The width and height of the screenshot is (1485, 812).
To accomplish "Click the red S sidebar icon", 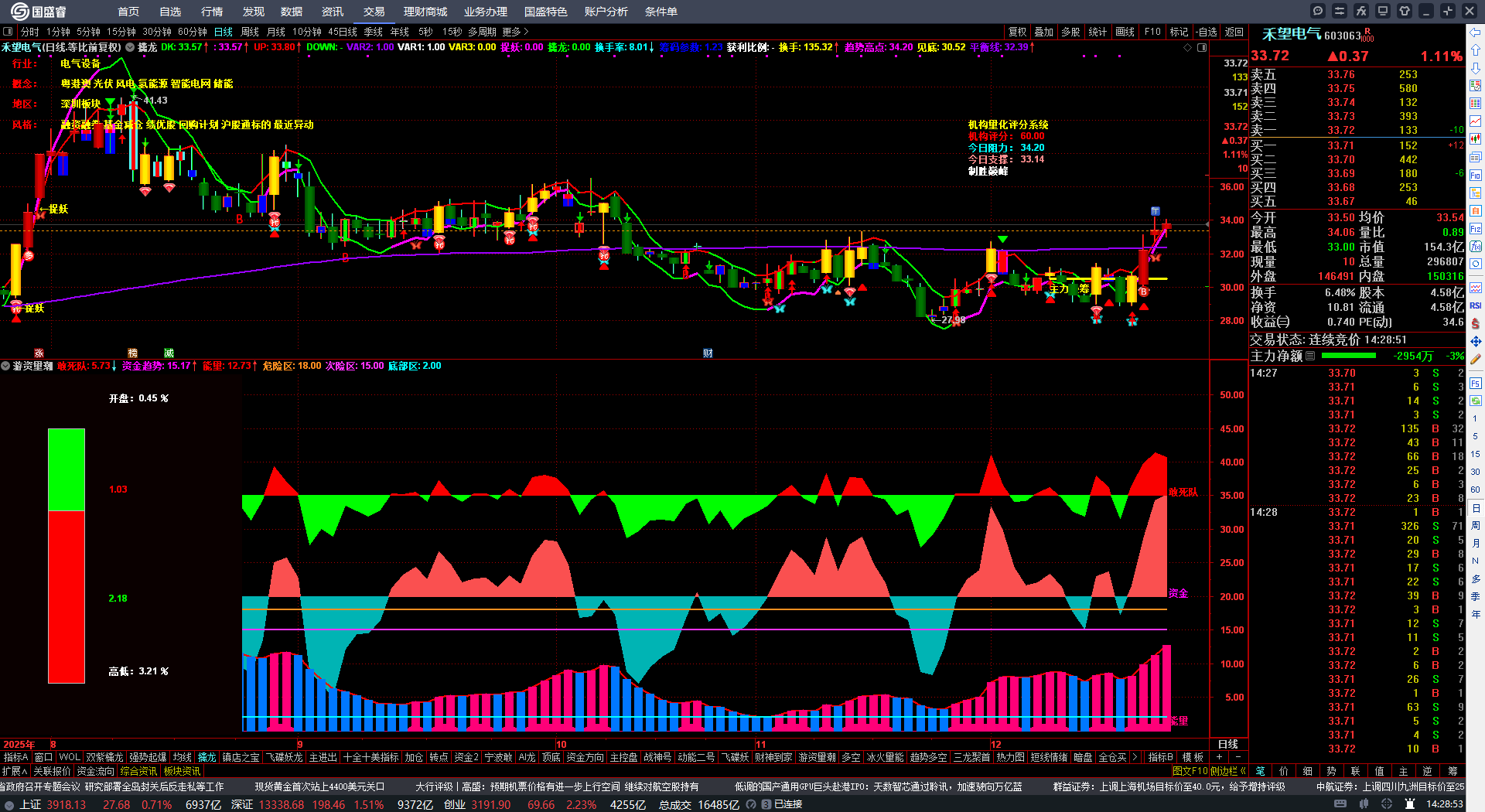I will point(1476,323).
